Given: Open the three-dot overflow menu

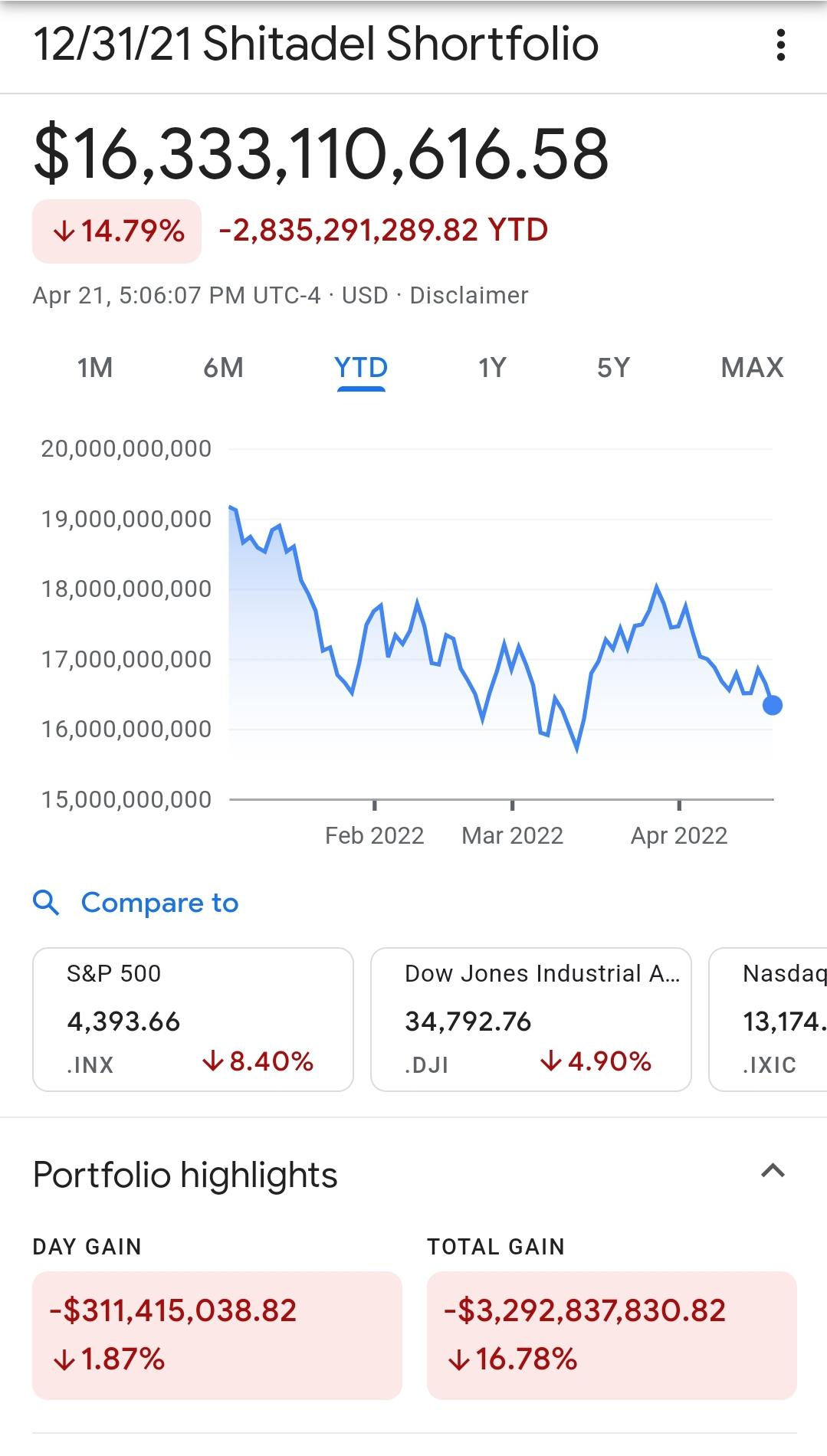Looking at the screenshot, I should tap(780, 44).
